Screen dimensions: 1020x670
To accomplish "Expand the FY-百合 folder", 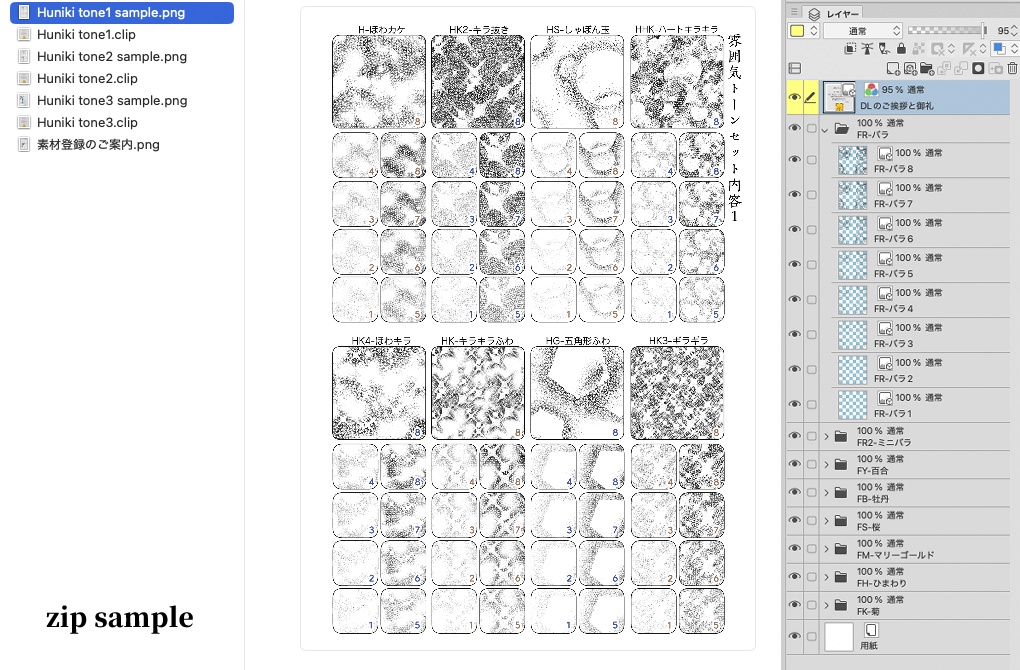I will pyautogui.click(x=826, y=464).
